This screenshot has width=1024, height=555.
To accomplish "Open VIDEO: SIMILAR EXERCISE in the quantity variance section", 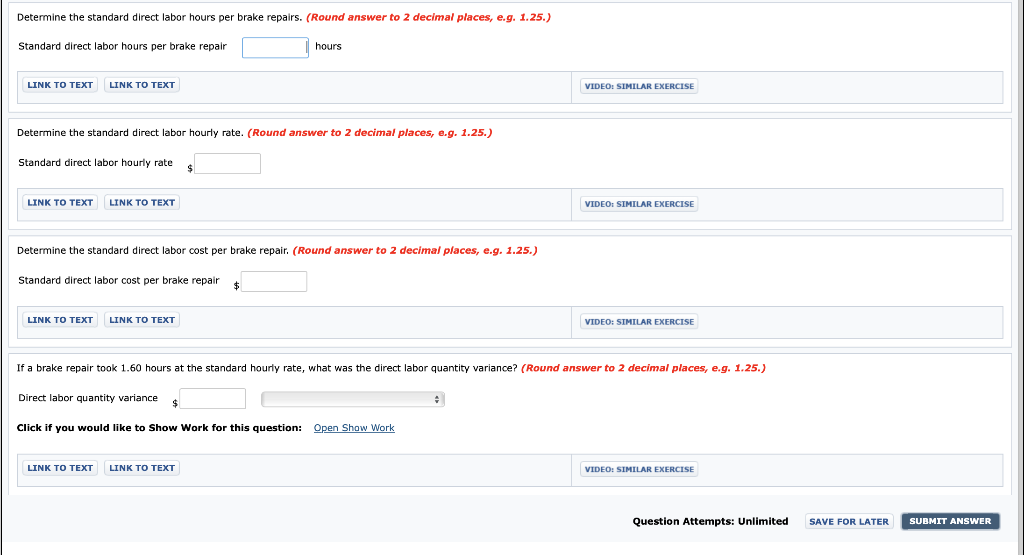I will point(639,469).
